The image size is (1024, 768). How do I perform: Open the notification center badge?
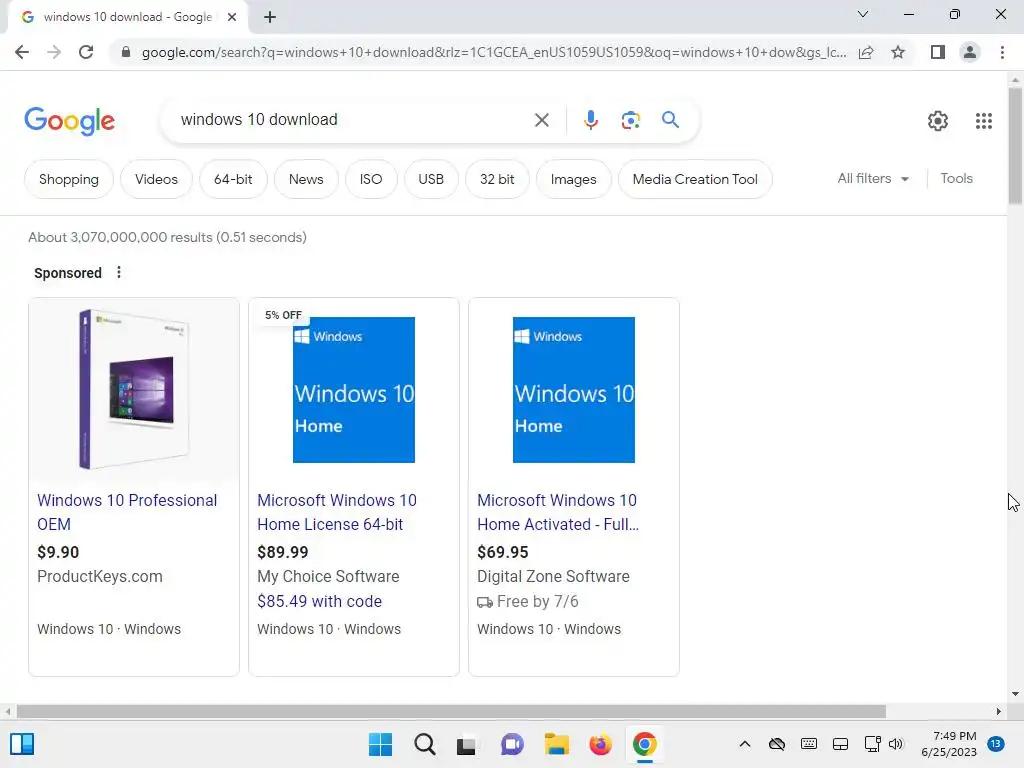[x=996, y=744]
